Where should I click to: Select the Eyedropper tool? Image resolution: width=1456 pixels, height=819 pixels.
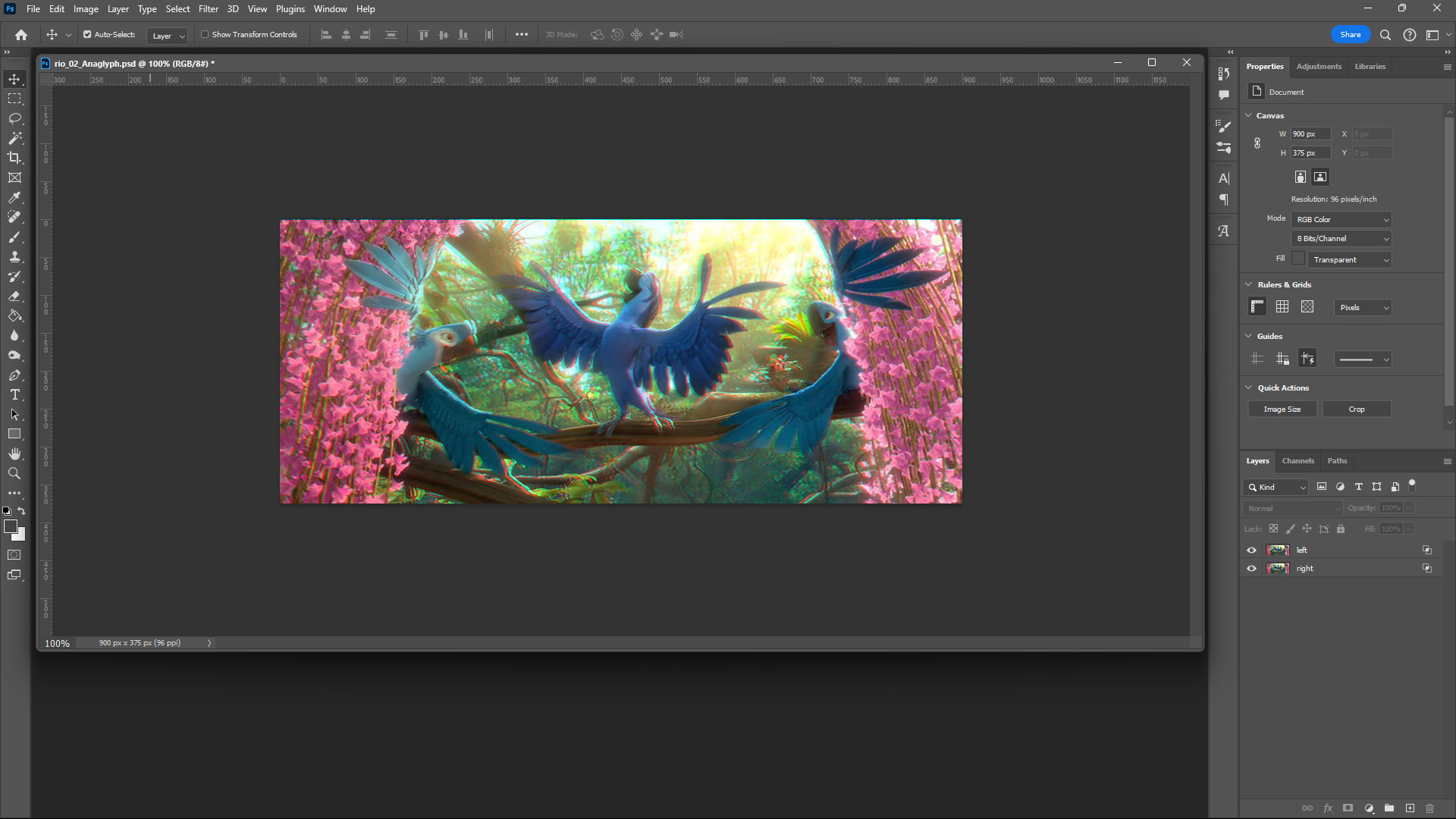[14, 197]
